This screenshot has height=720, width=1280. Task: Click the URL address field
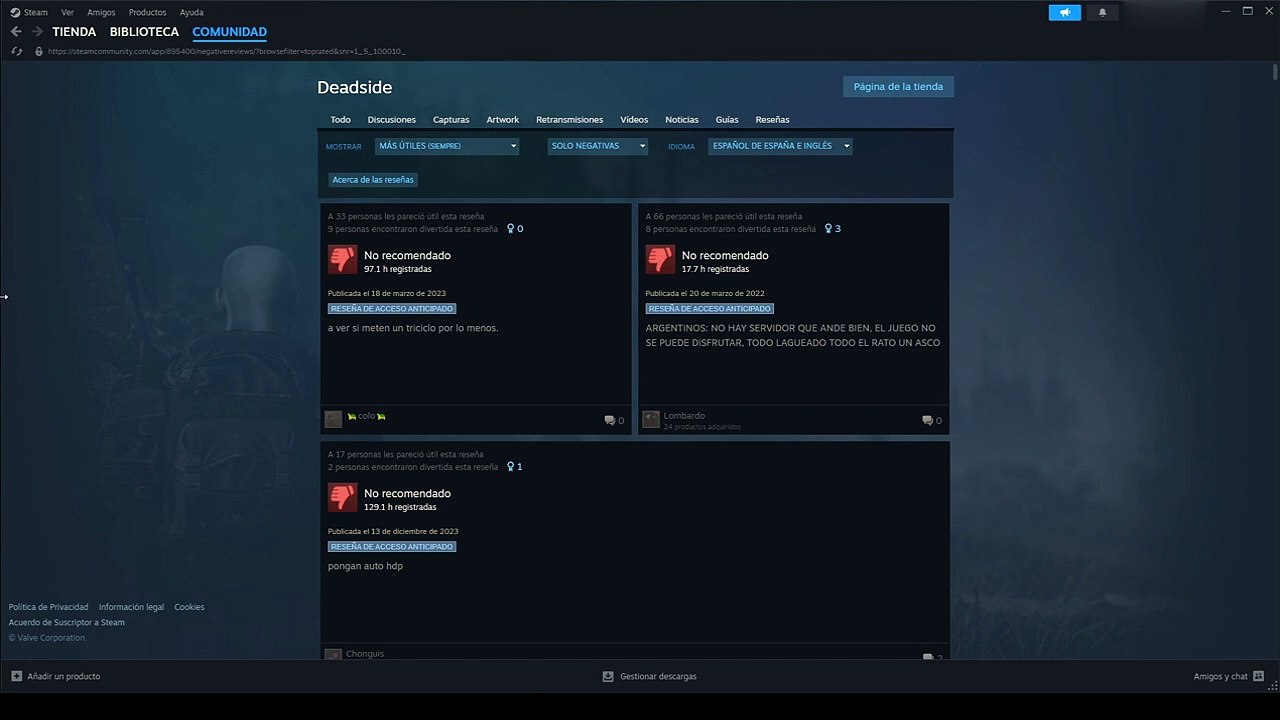[x=226, y=51]
